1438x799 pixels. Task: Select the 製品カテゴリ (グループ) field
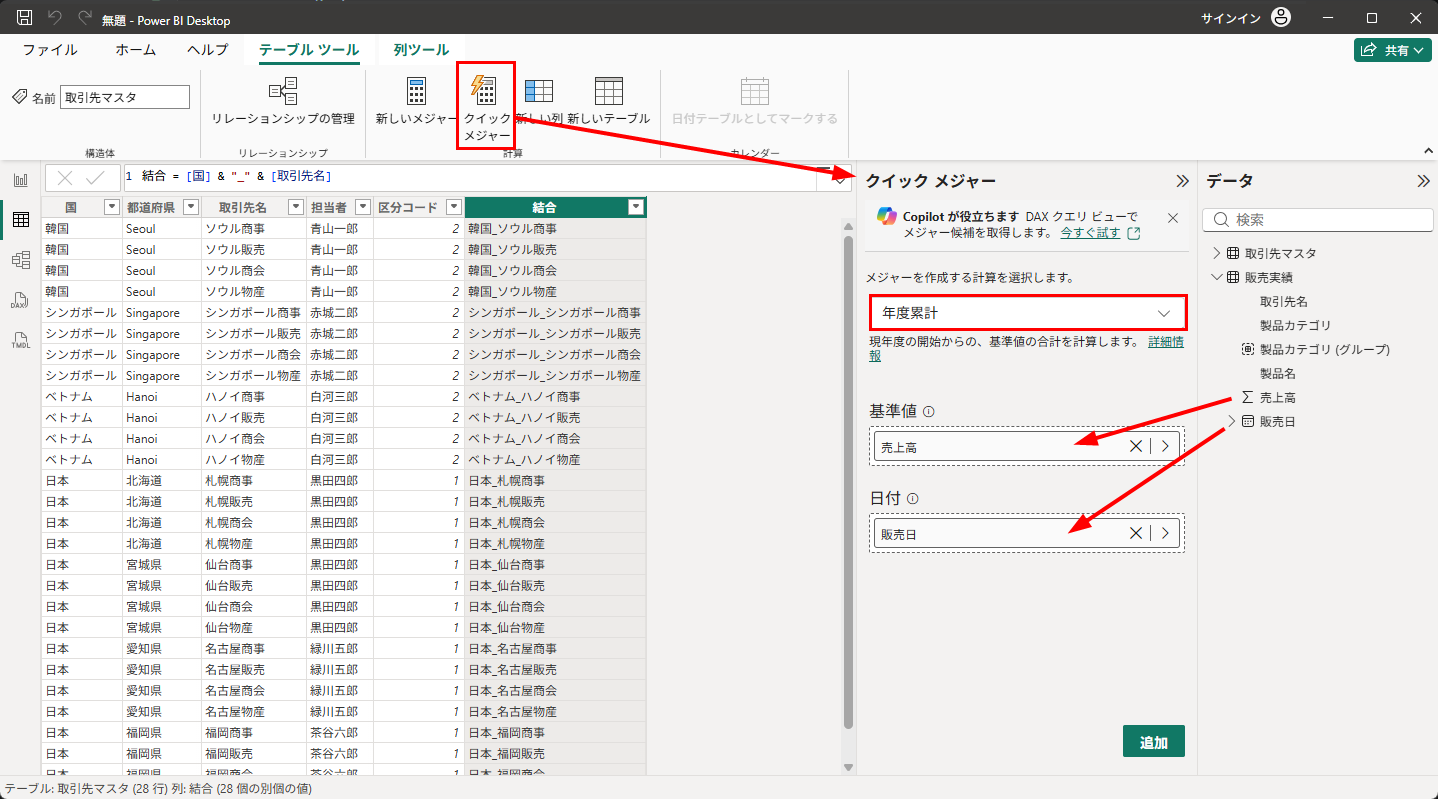pos(1324,349)
